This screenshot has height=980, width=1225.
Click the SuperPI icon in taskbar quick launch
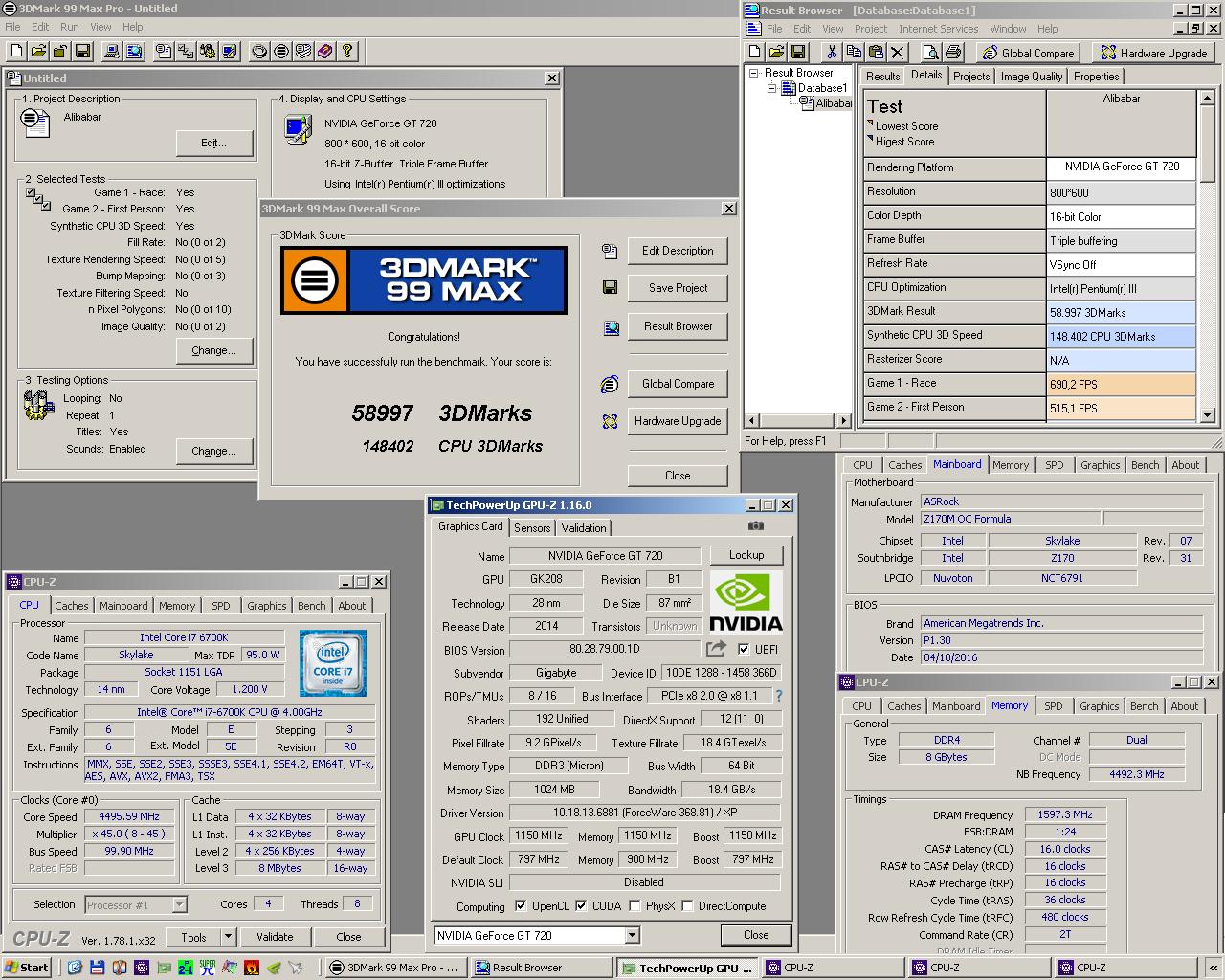click(207, 968)
